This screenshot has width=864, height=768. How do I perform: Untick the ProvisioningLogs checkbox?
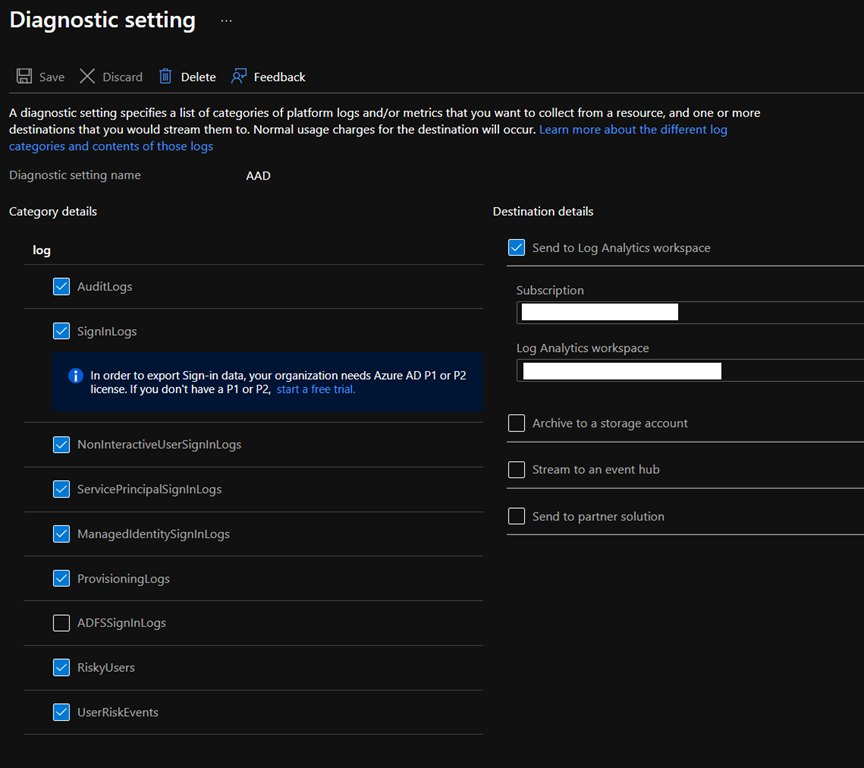pyautogui.click(x=62, y=579)
